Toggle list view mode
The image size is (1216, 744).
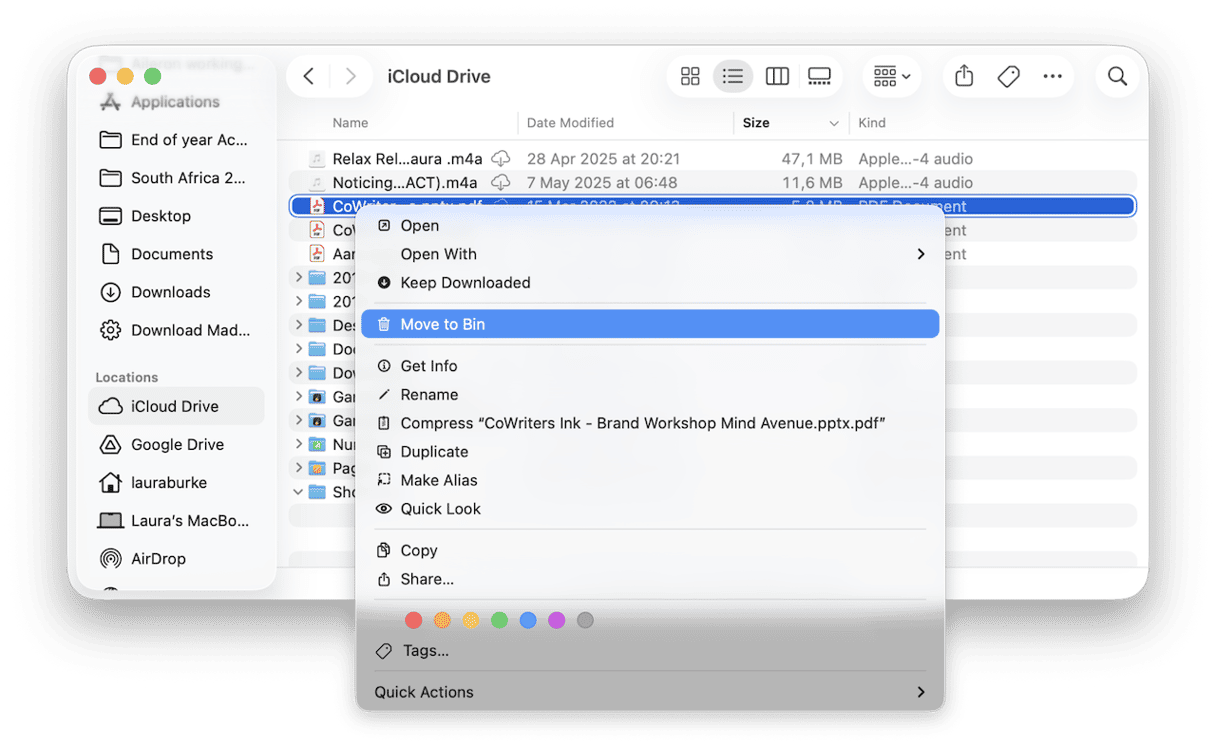coord(733,77)
